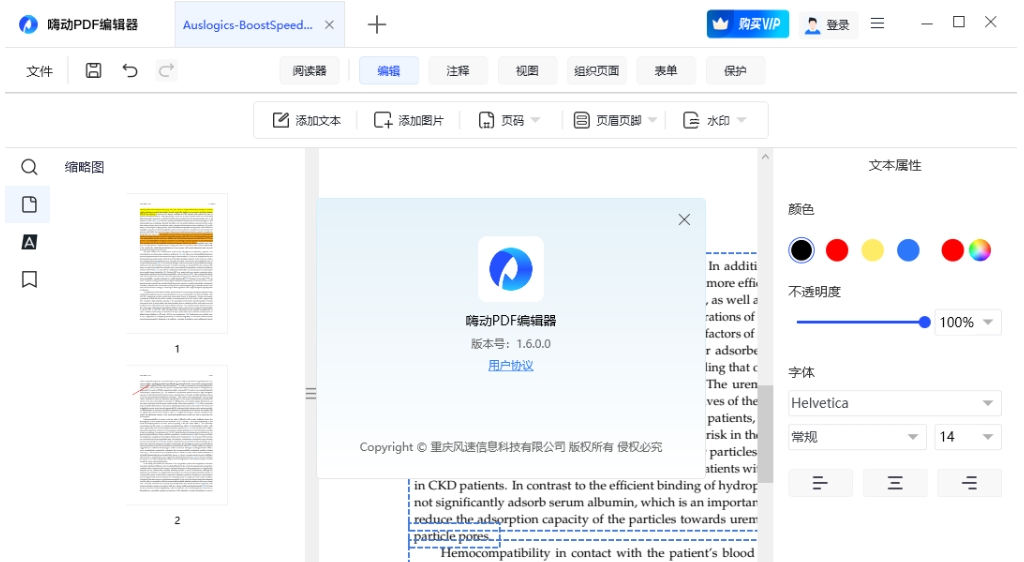Open the 用户协议 user agreement link
The width and height of the screenshot is (1024, 562).
pos(511,366)
